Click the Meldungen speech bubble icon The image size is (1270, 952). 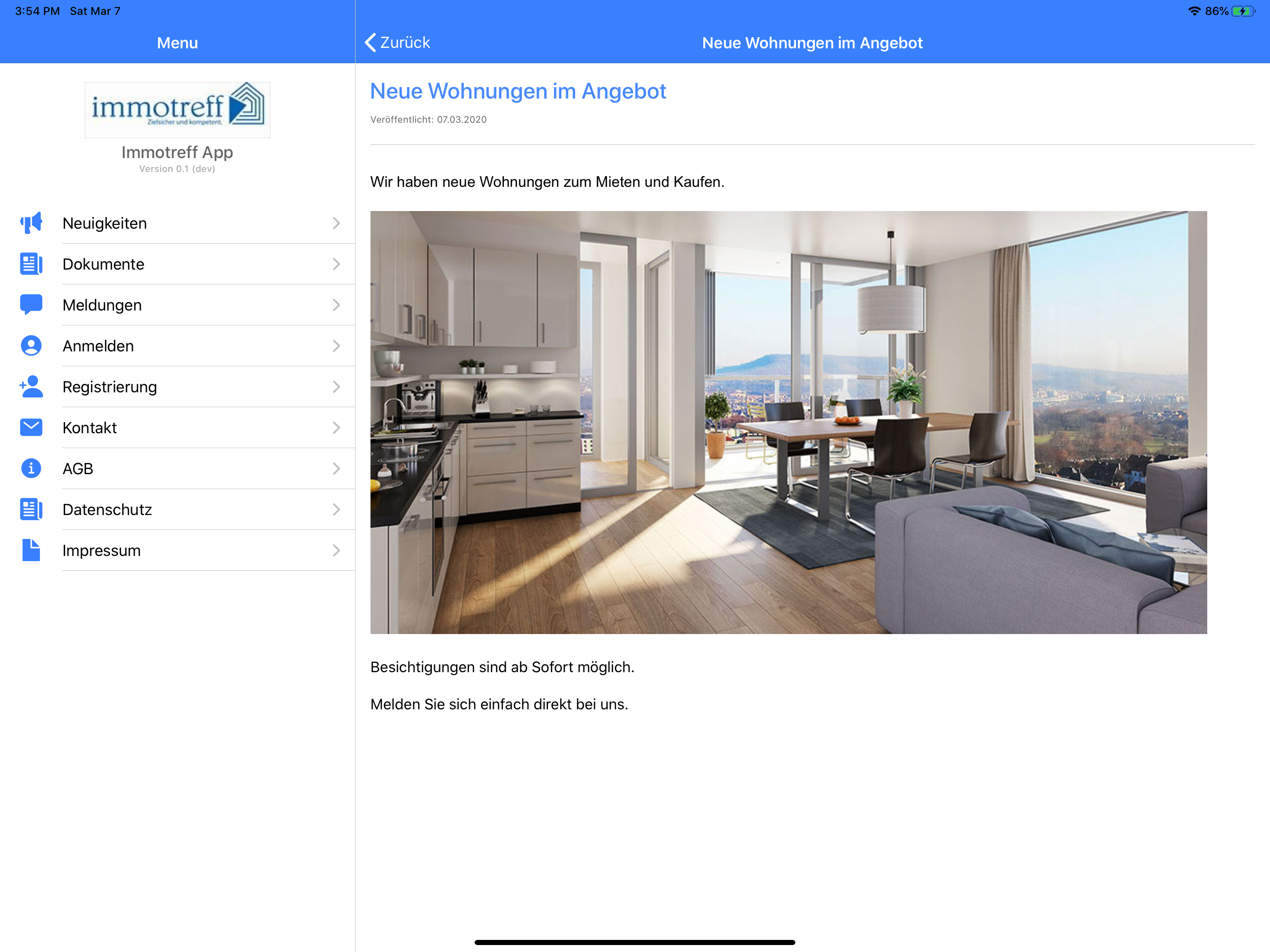pyautogui.click(x=31, y=304)
